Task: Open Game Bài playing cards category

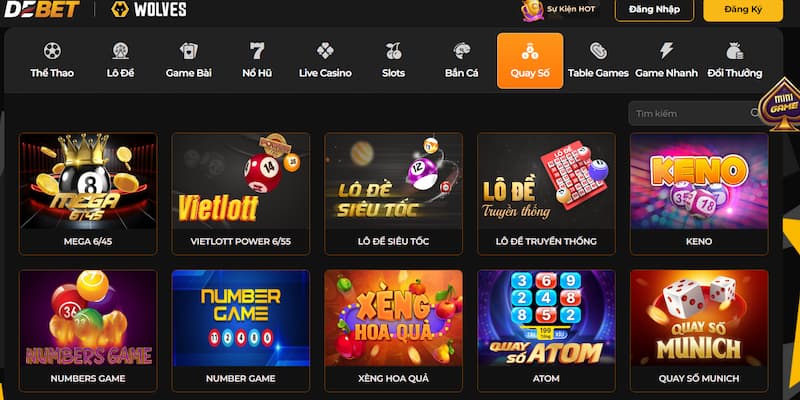Action: (189, 61)
